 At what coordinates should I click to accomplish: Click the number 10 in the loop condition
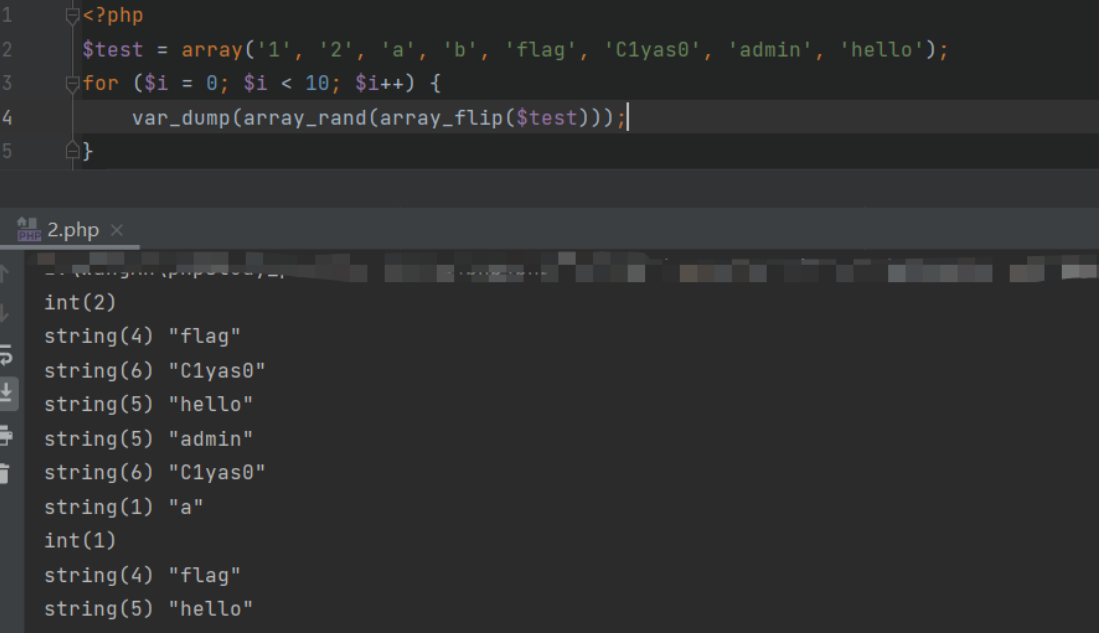tap(317, 83)
